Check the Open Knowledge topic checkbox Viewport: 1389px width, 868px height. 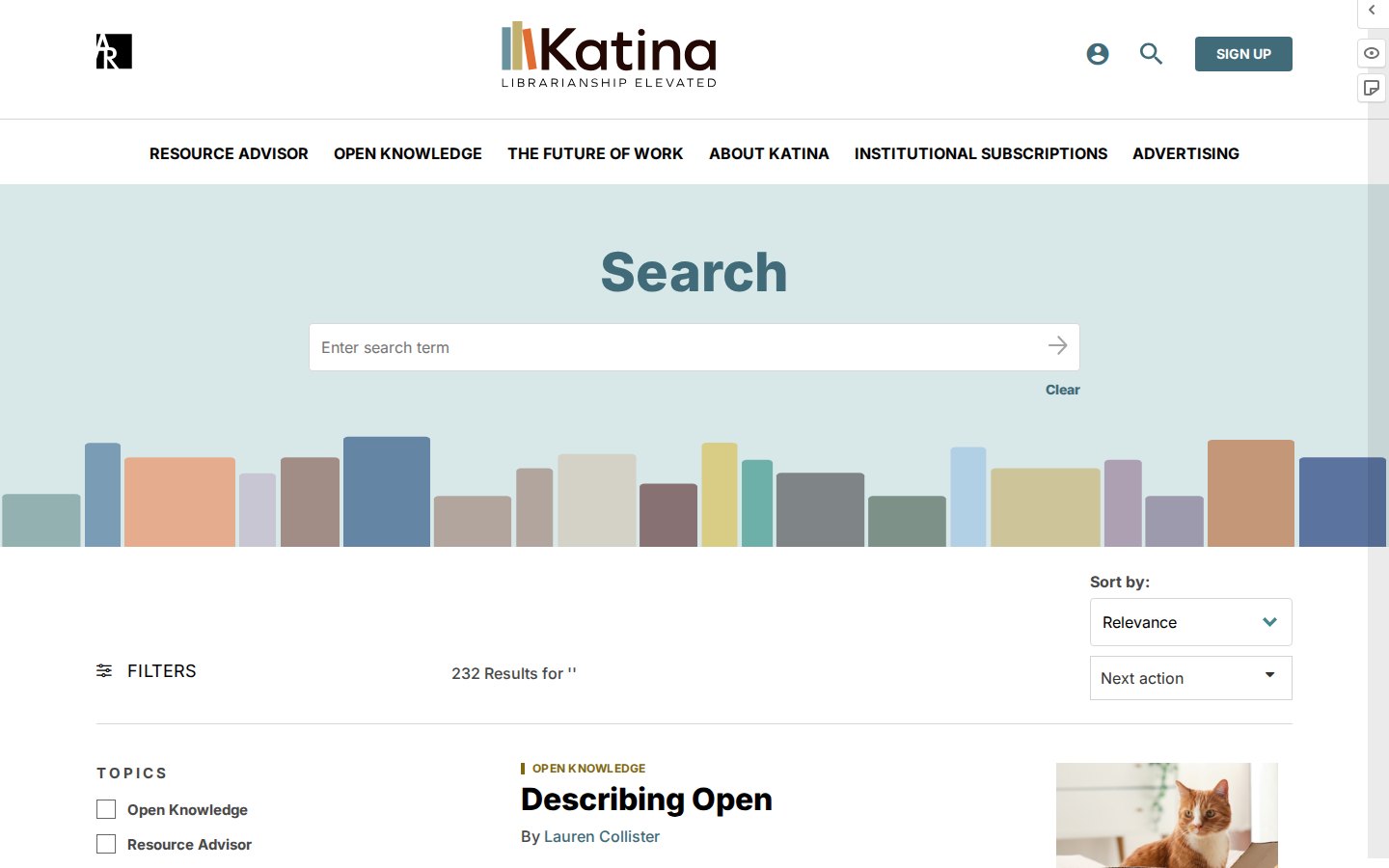106,809
